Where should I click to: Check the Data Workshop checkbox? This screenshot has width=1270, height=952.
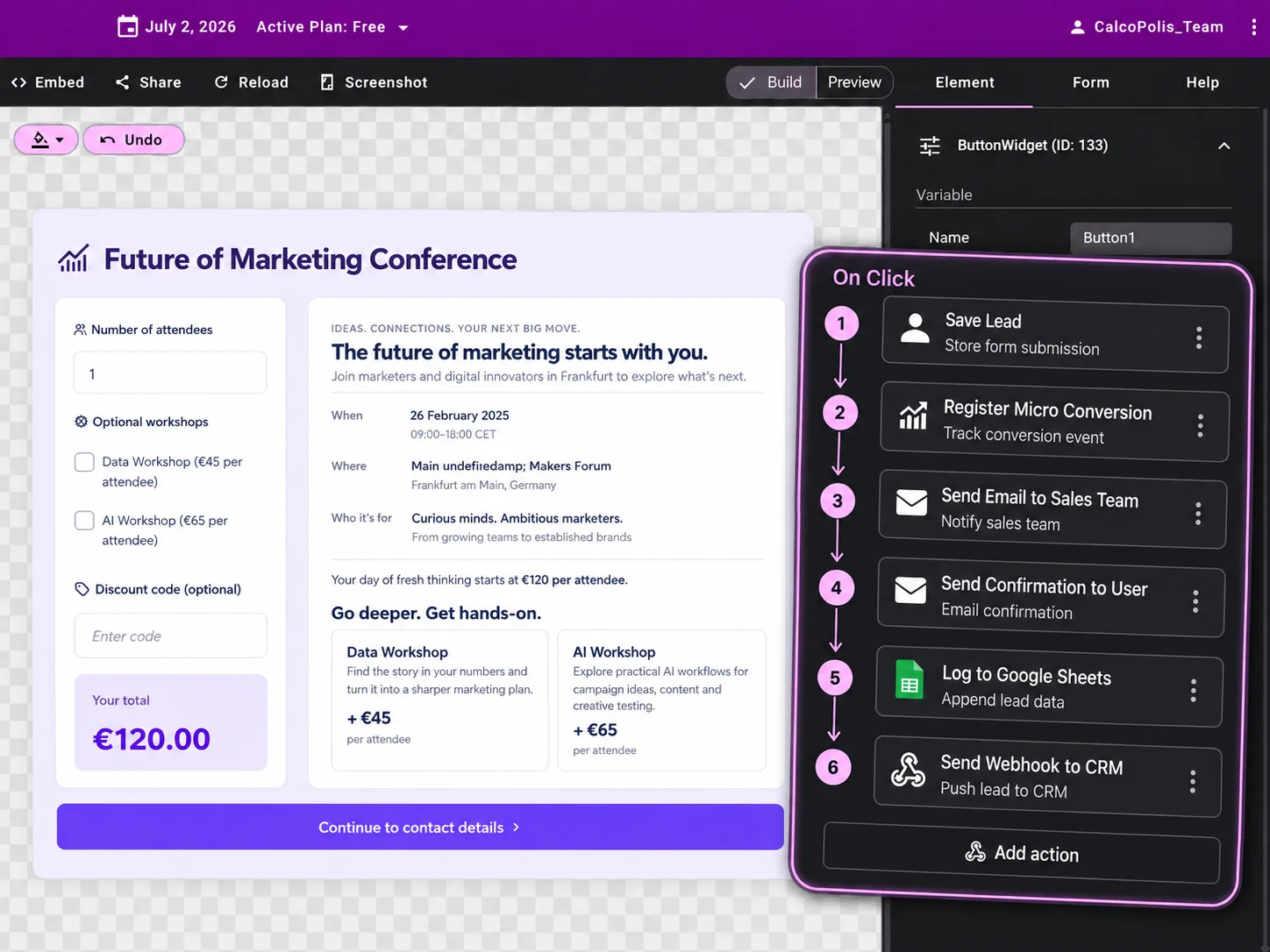[x=84, y=462]
